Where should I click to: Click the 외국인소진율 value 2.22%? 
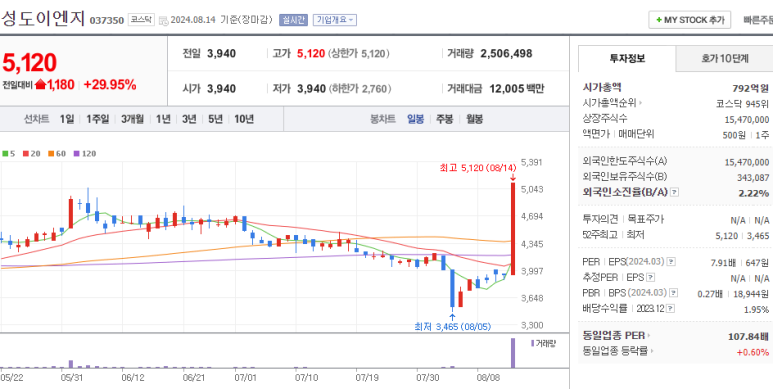coord(753,193)
